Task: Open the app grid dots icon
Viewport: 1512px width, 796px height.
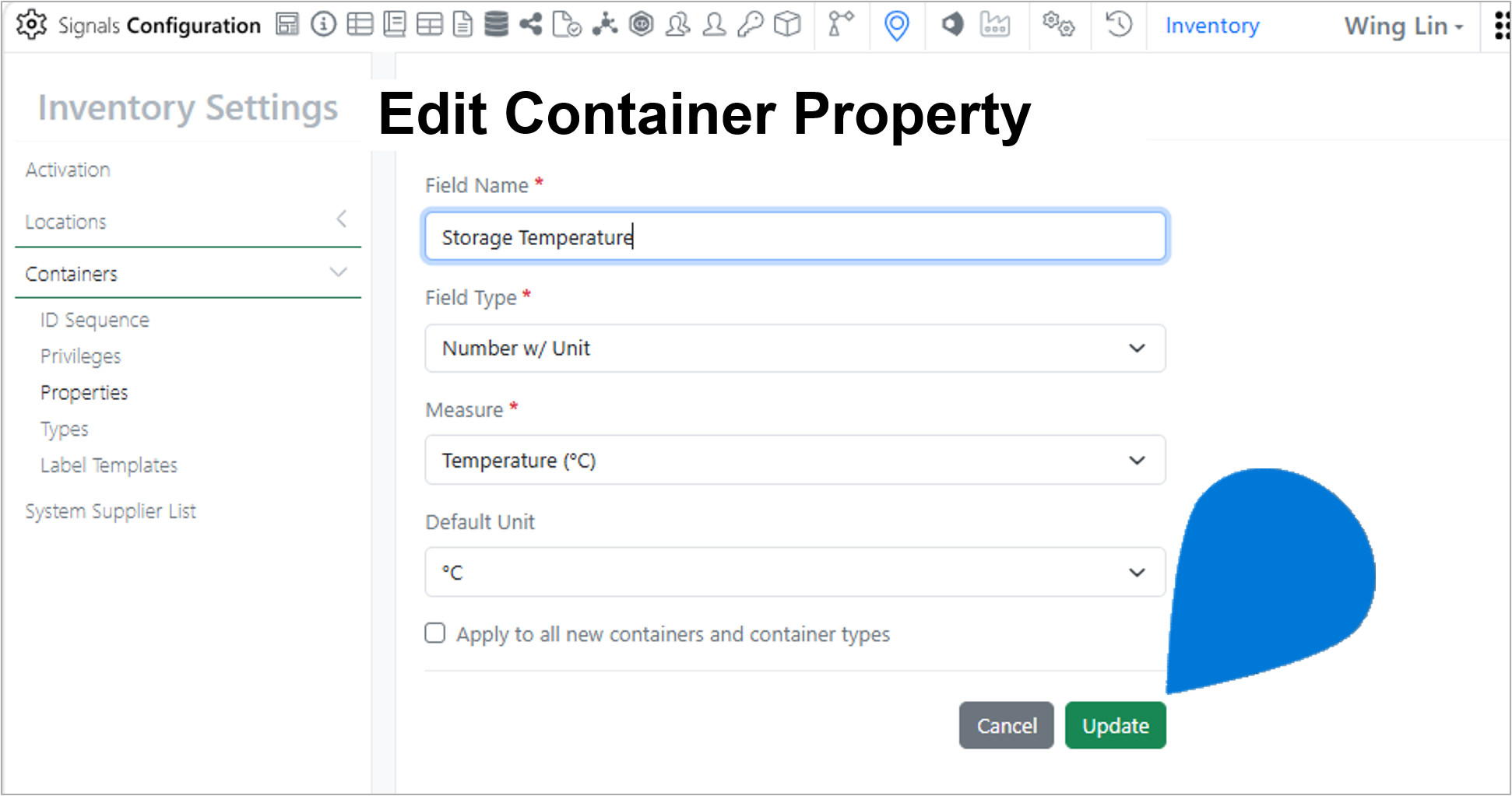Action: 1502,26
